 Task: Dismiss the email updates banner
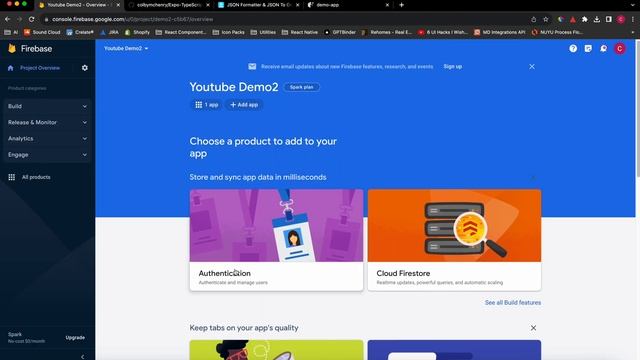click(x=532, y=67)
